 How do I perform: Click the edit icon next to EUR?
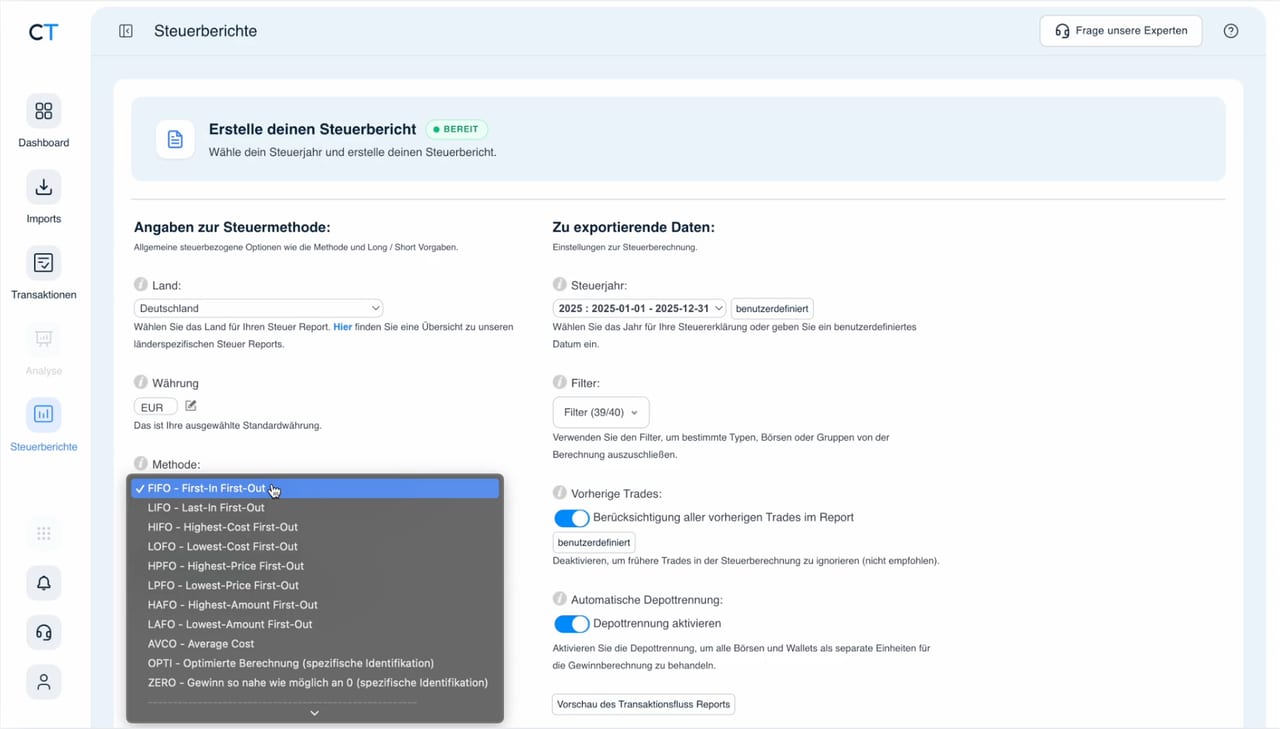point(191,406)
